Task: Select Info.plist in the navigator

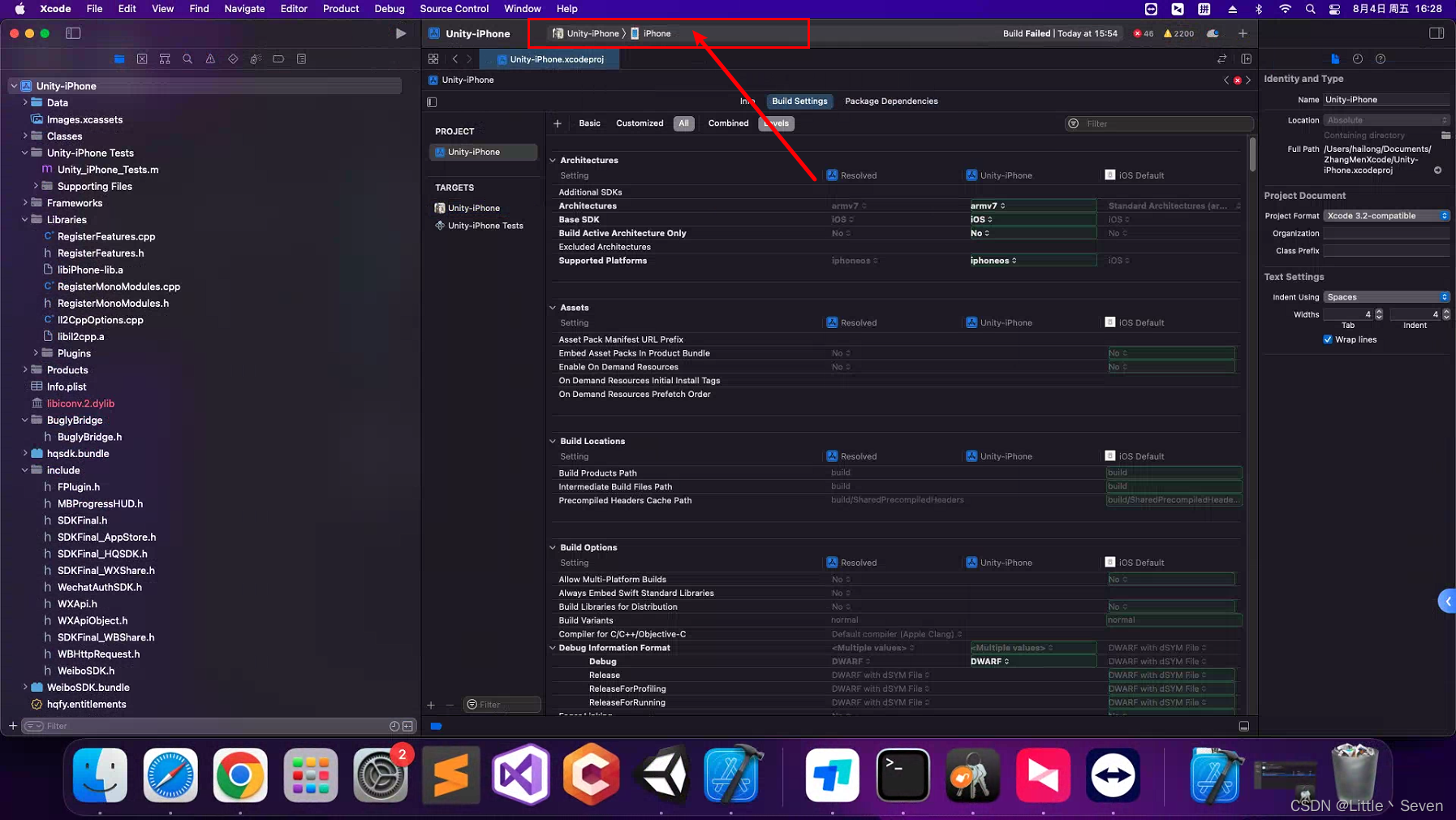Action: click(x=67, y=386)
